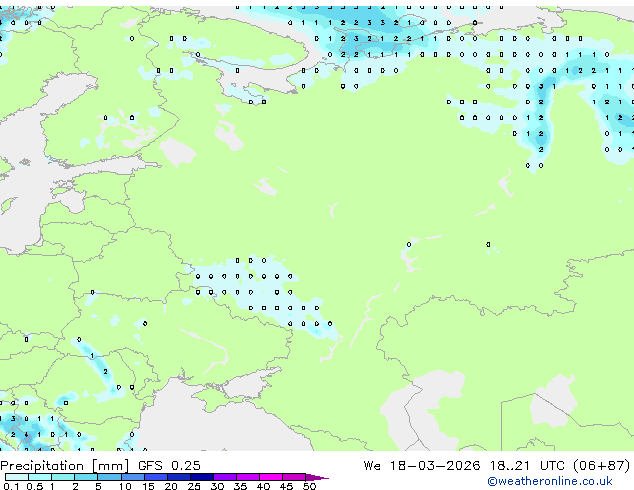The height and width of the screenshot is (490, 634).
Task: Select the 10–15 mm legend color box
Action: point(133,477)
